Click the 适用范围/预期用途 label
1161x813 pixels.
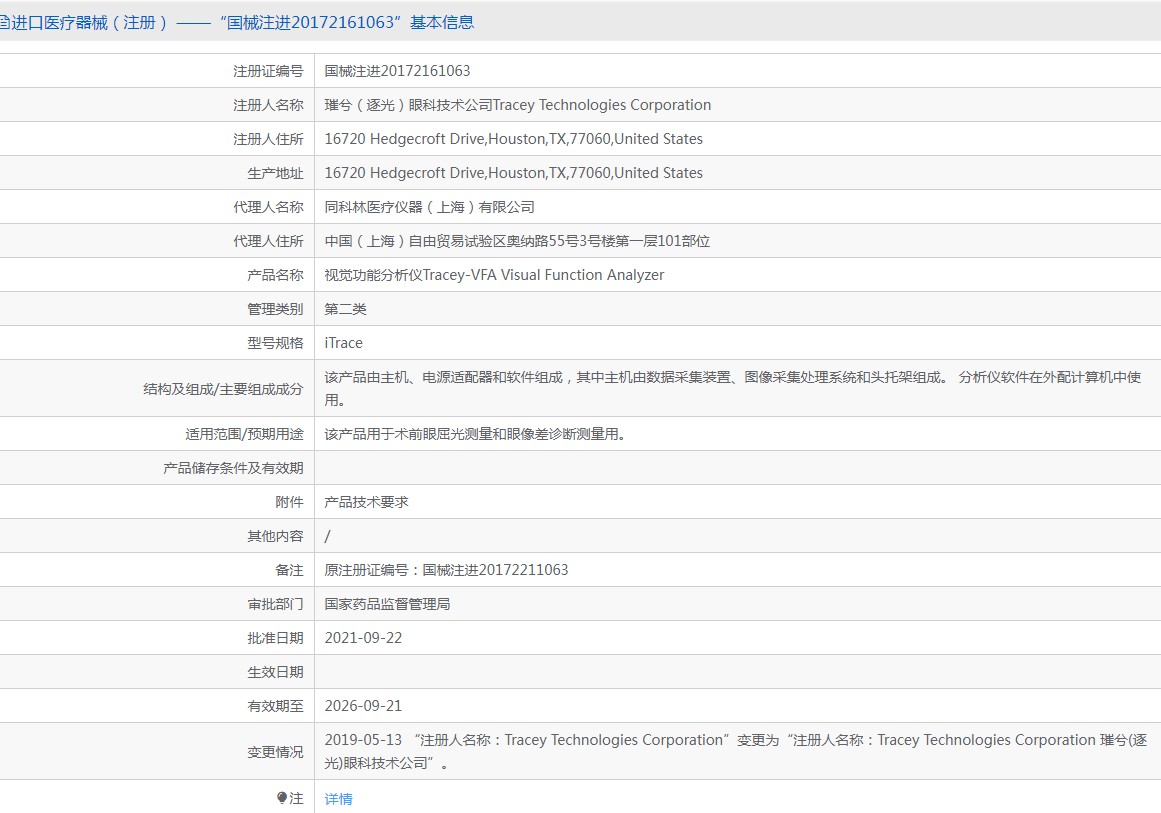[244, 434]
